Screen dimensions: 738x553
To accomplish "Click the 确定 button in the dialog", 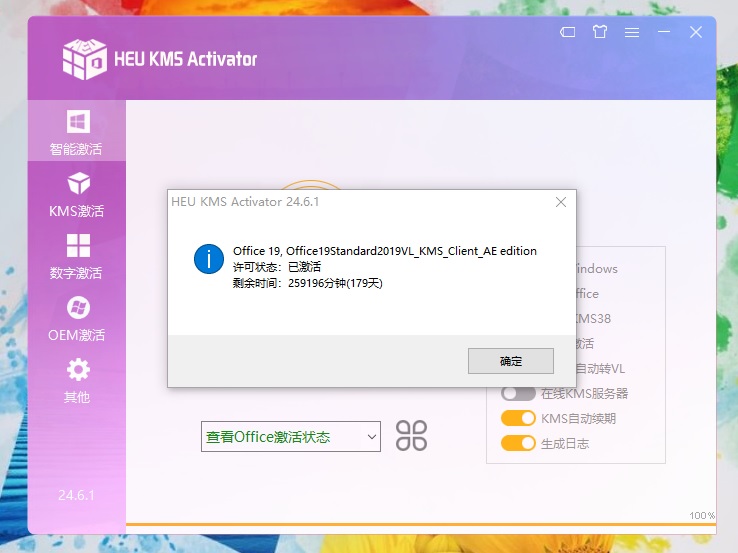I will pos(511,361).
